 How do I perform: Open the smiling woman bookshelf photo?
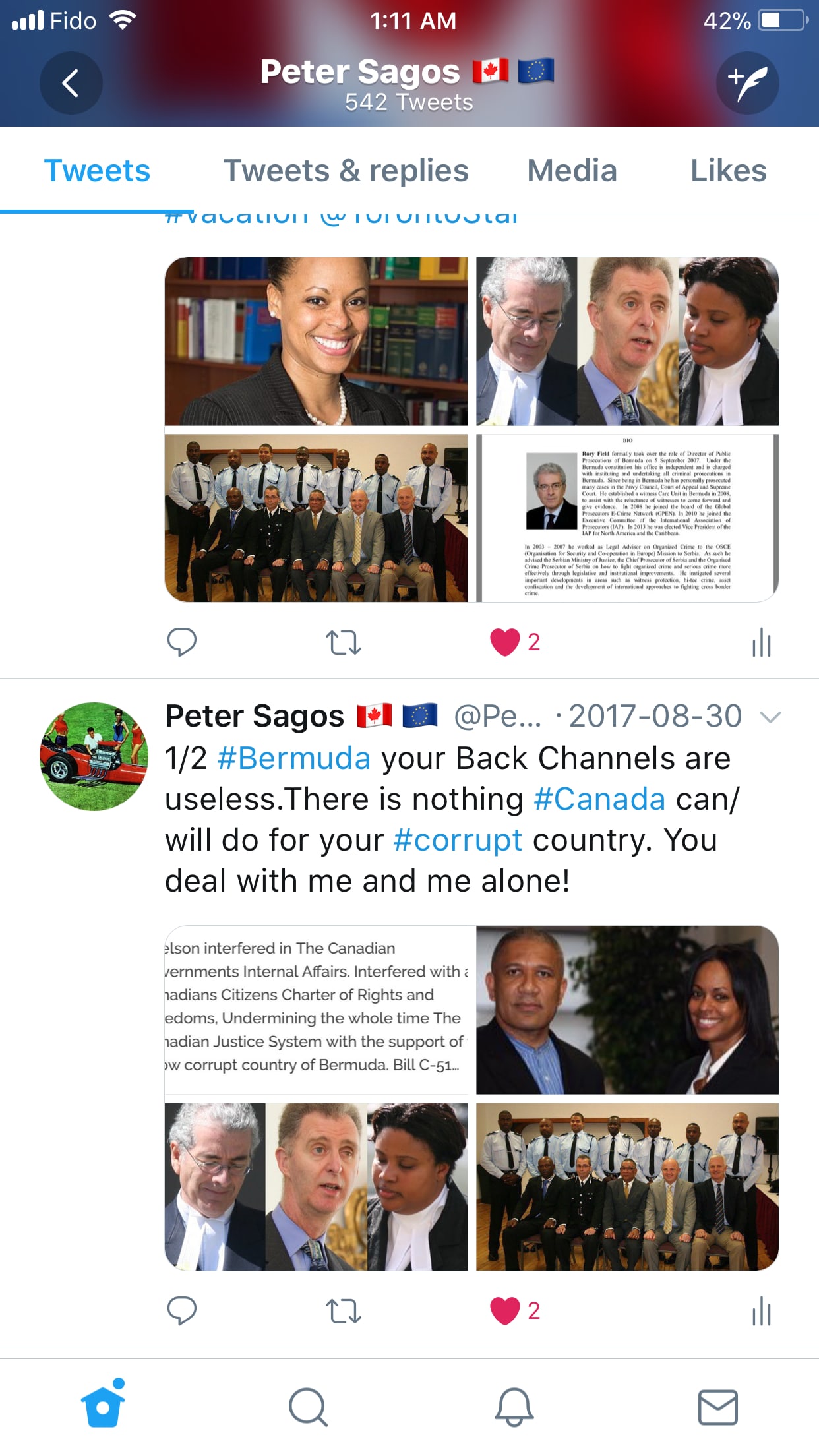(317, 342)
